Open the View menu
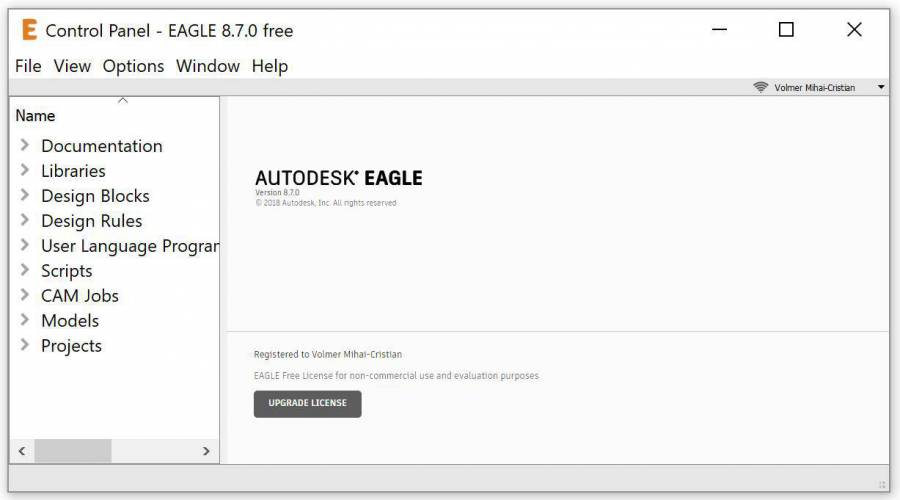 (72, 66)
